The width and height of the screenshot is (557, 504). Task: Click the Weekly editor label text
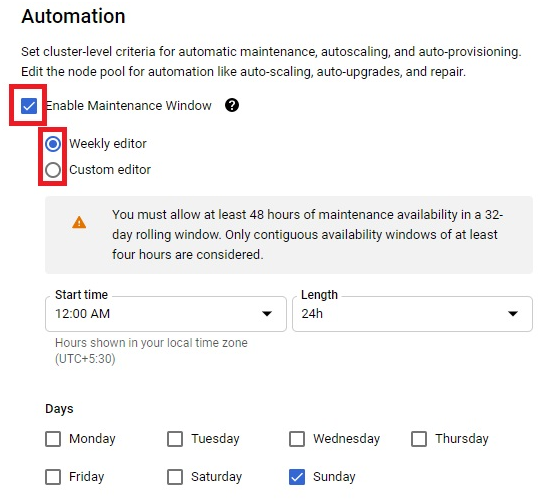click(x=108, y=144)
